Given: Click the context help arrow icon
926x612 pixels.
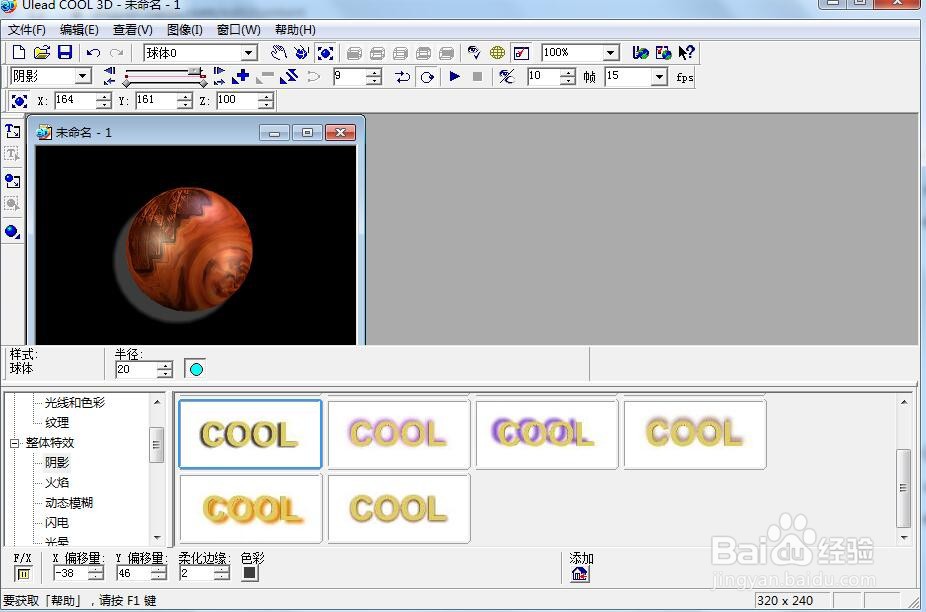Looking at the screenshot, I should (686, 53).
